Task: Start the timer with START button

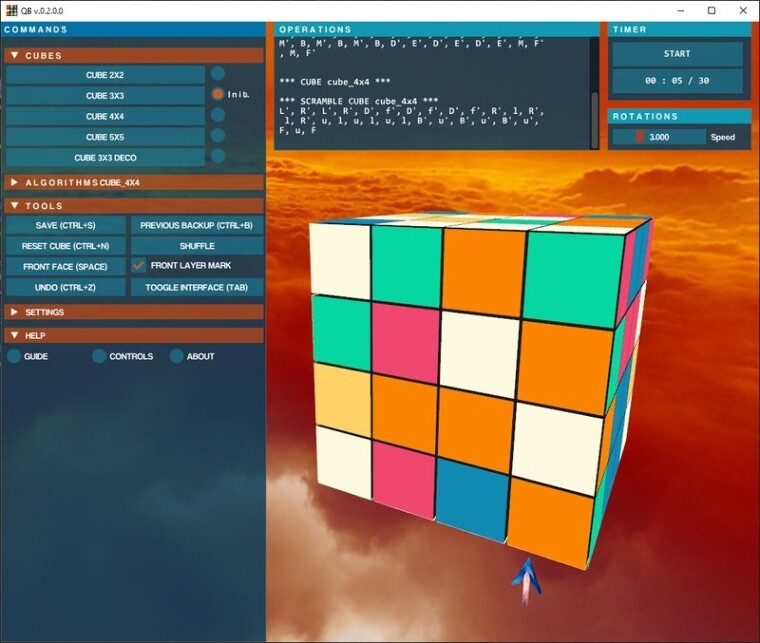Action: click(677, 54)
